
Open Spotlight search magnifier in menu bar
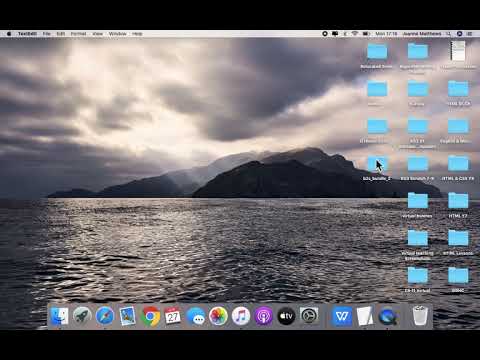[x=449, y=34]
